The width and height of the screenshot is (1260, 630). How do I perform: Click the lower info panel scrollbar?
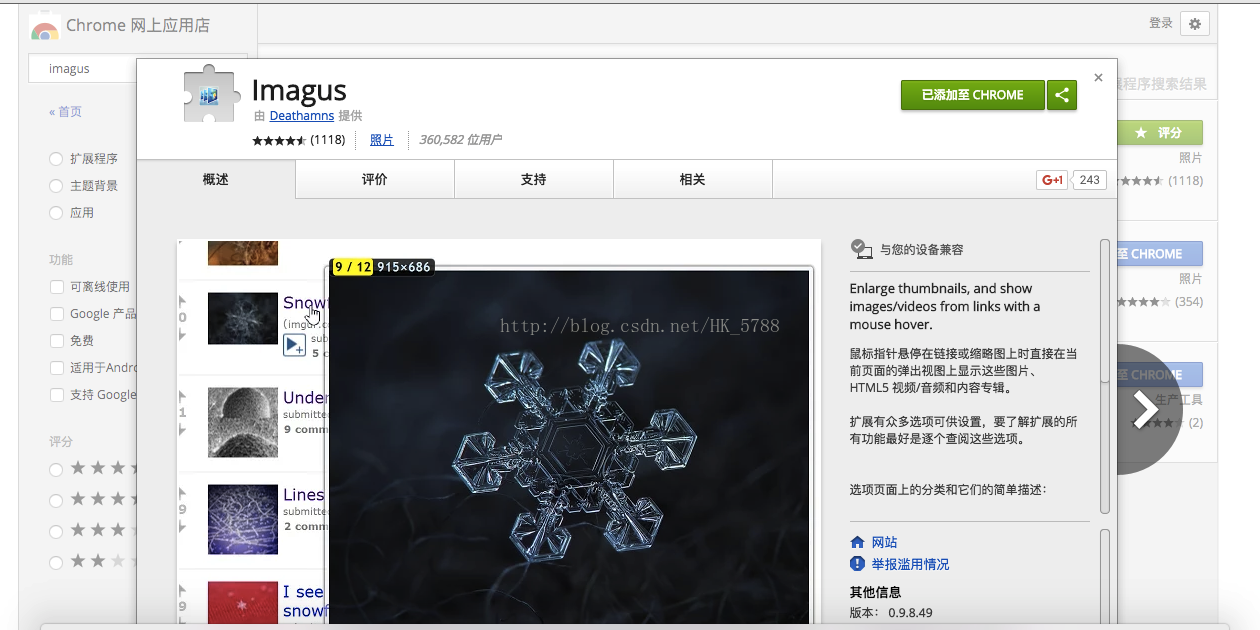point(1105,575)
